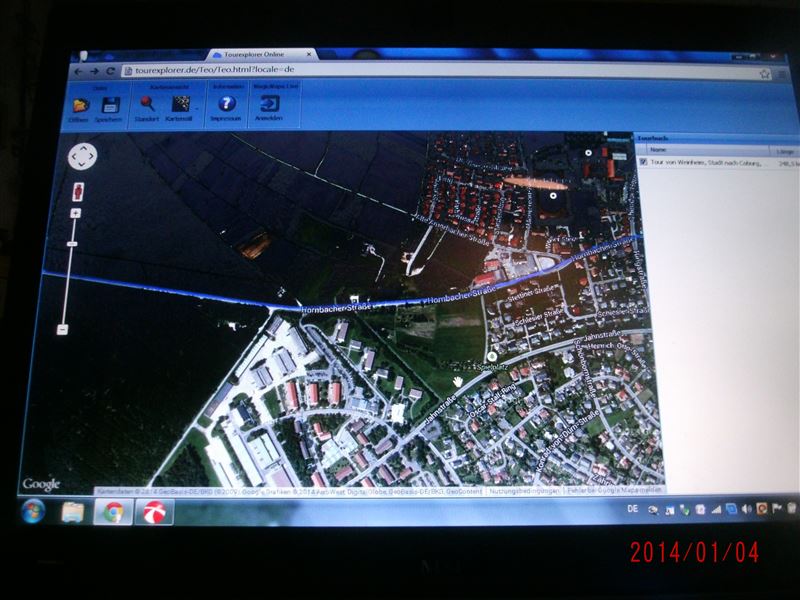Sort by the Länge column header

point(783,150)
